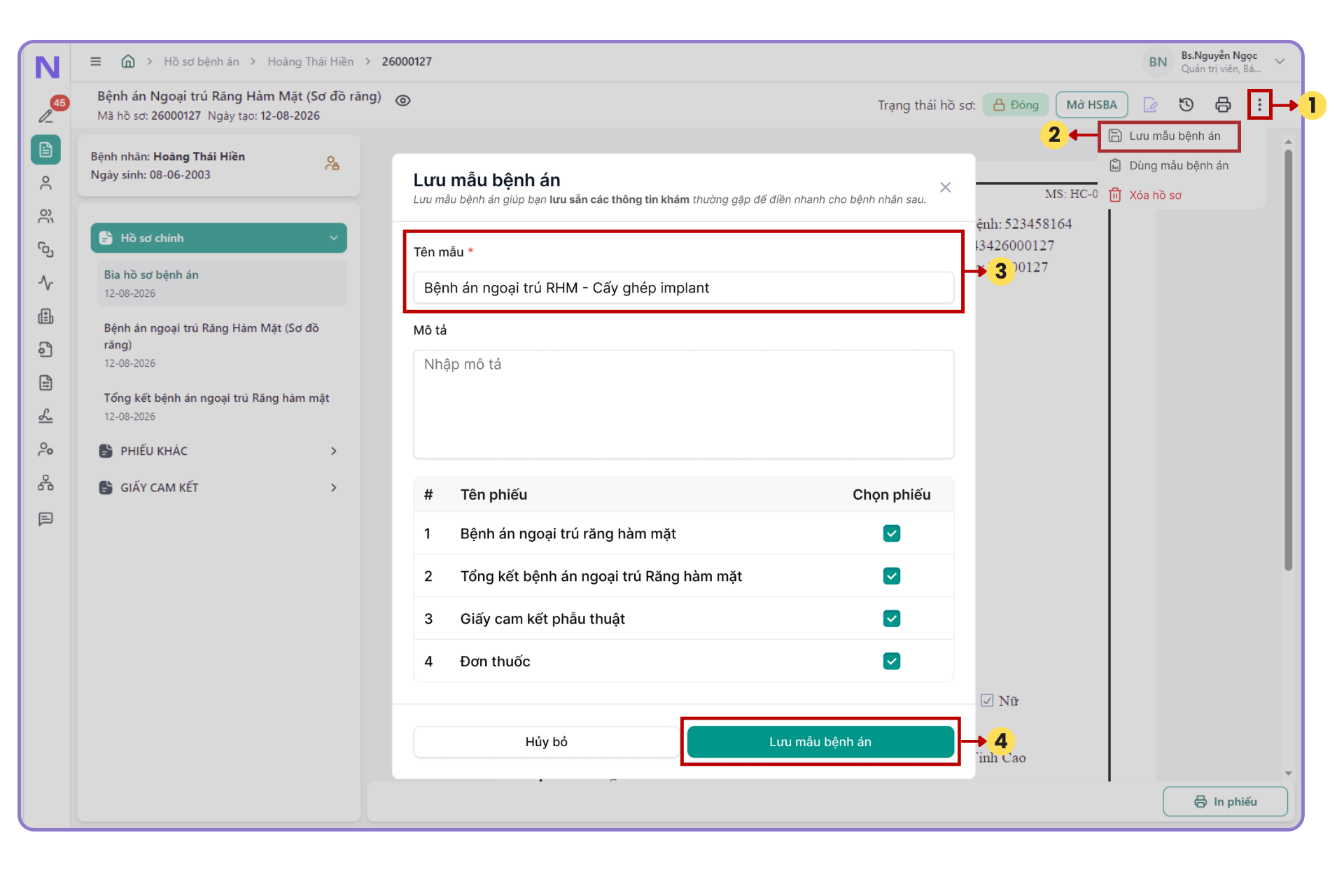Close the Lưu mẫu bệnh án dialog
The width and height of the screenshot is (1344, 896).
pos(945,188)
